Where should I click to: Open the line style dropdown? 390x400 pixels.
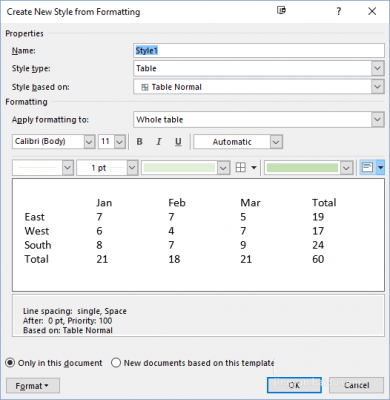pos(68,168)
